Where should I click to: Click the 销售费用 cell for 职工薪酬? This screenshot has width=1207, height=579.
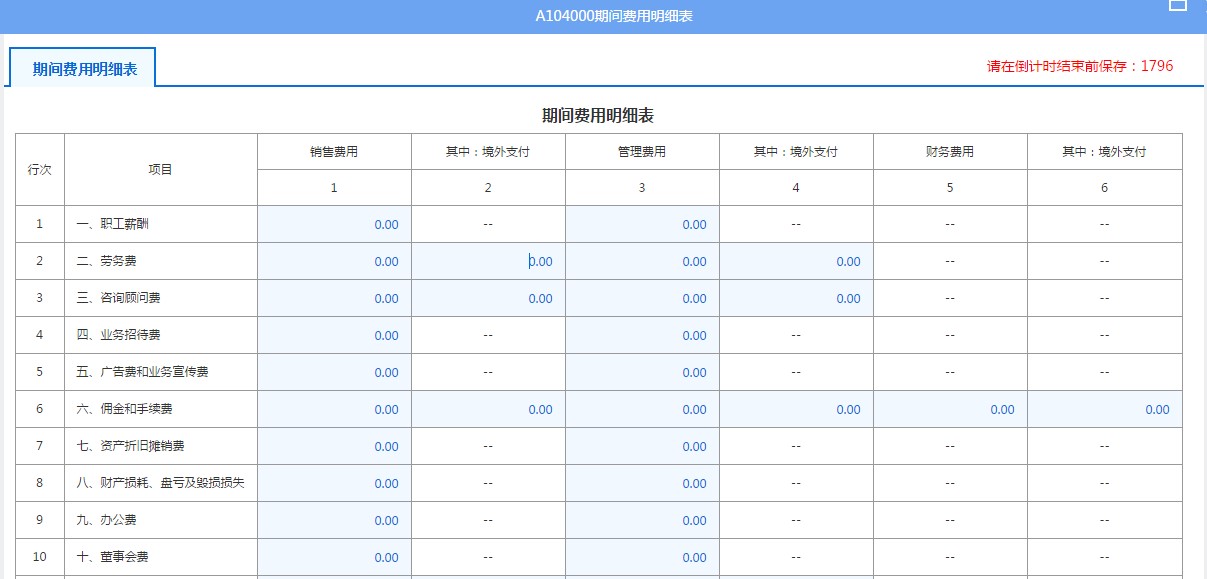tap(334, 224)
